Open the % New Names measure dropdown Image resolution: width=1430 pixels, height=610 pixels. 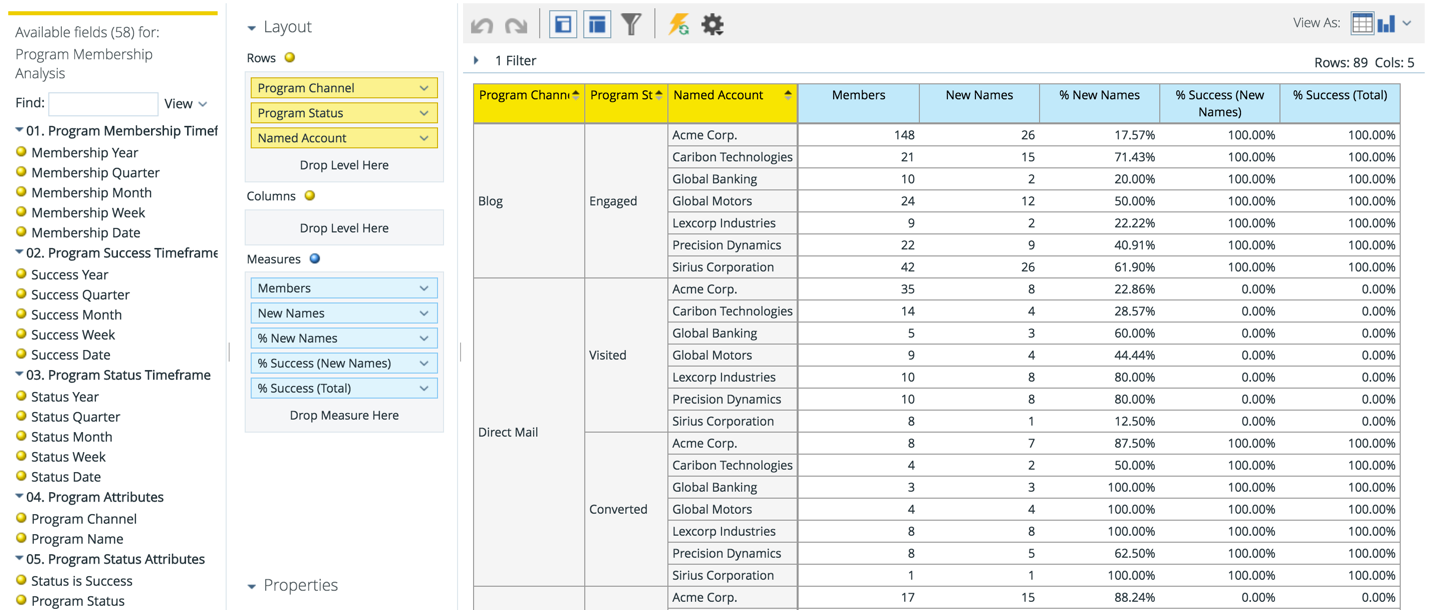click(424, 338)
